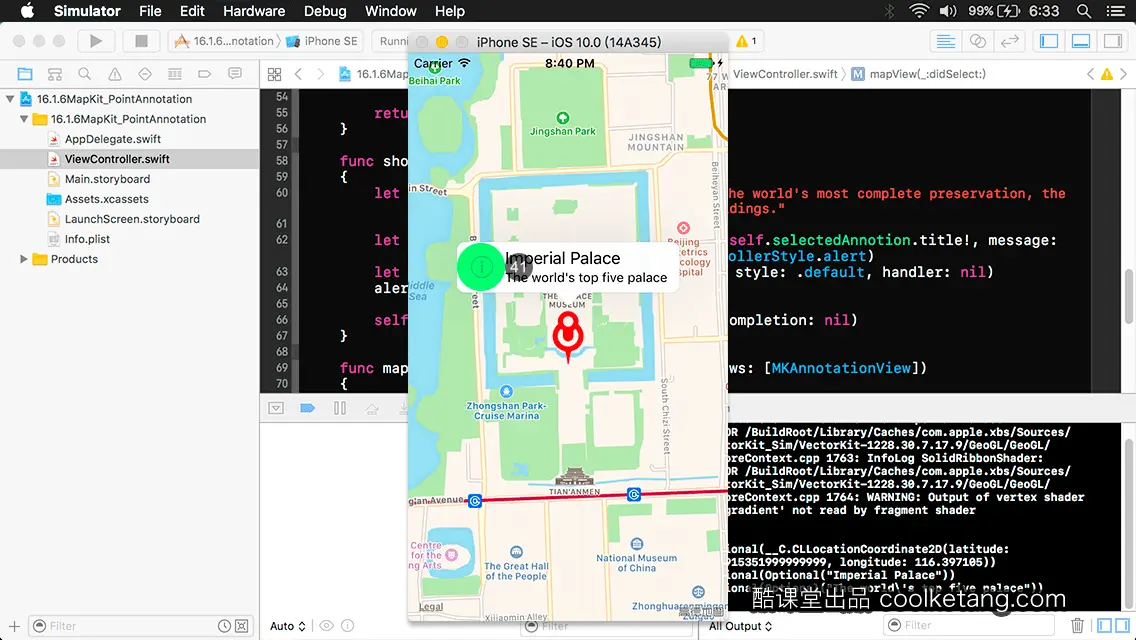Click the Run (play) button in Xcode toolbar
The height and width of the screenshot is (640, 1136).
coord(96,41)
